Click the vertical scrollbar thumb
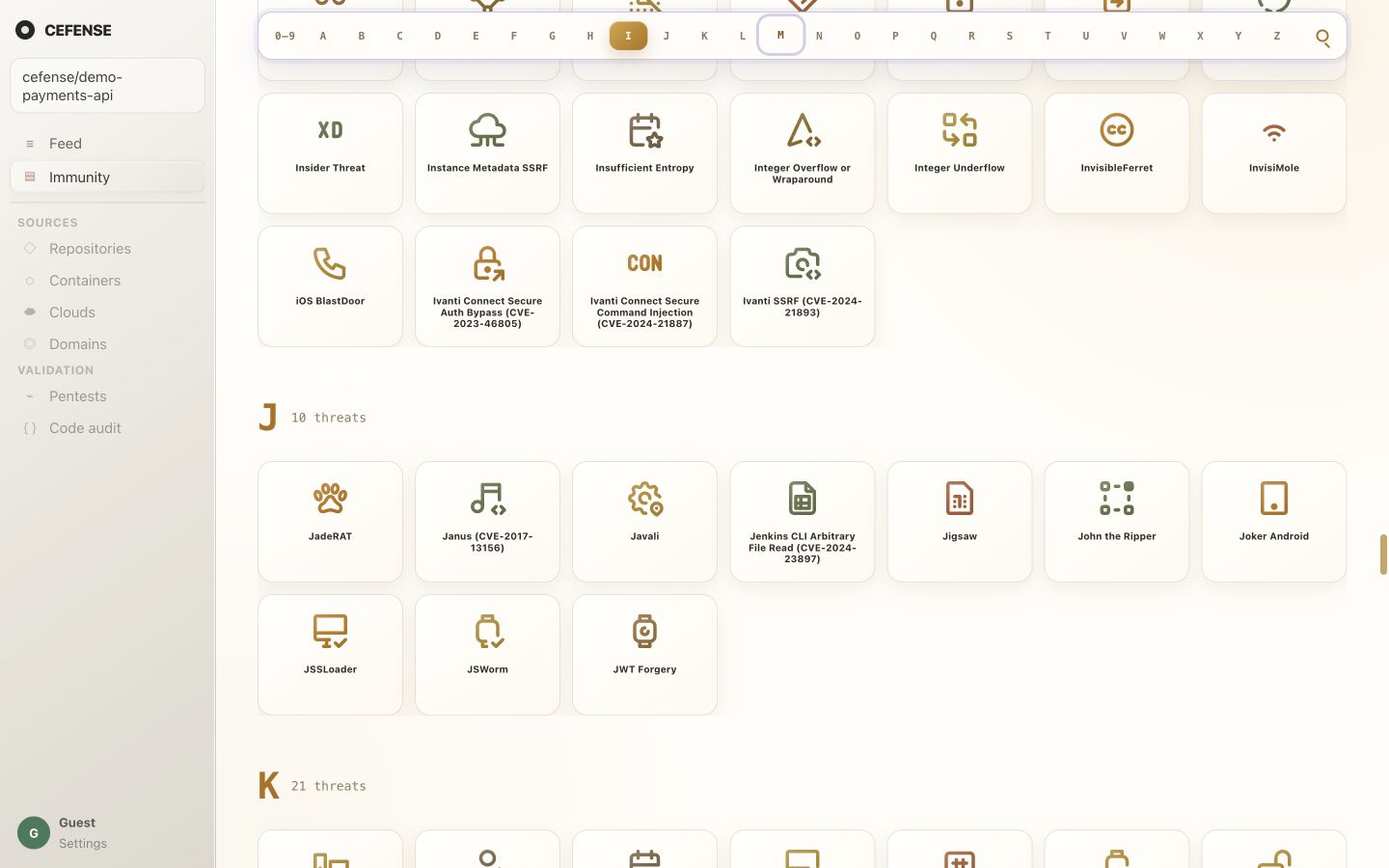The image size is (1389, 868). (x=1383, y=555)
